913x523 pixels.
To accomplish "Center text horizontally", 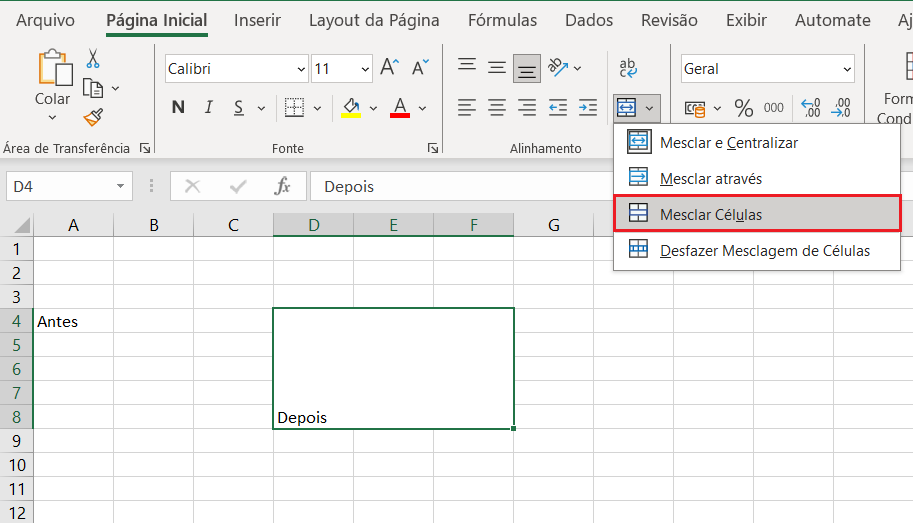I will click(497, 107).
